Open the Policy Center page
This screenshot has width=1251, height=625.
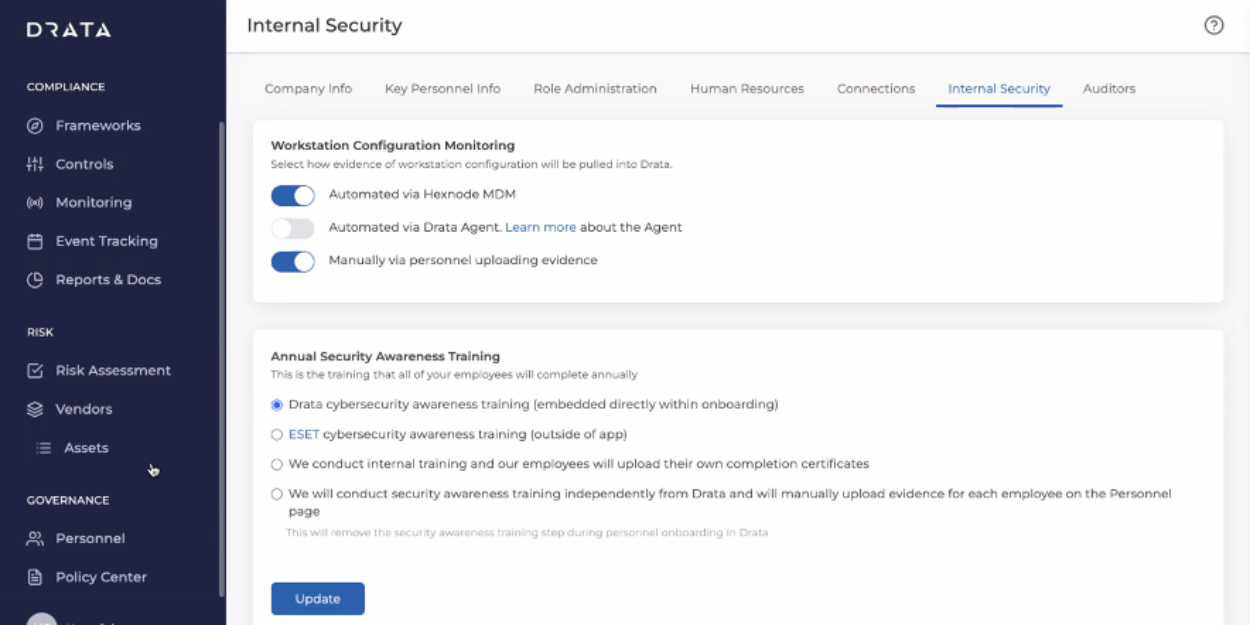pos(101,577)
